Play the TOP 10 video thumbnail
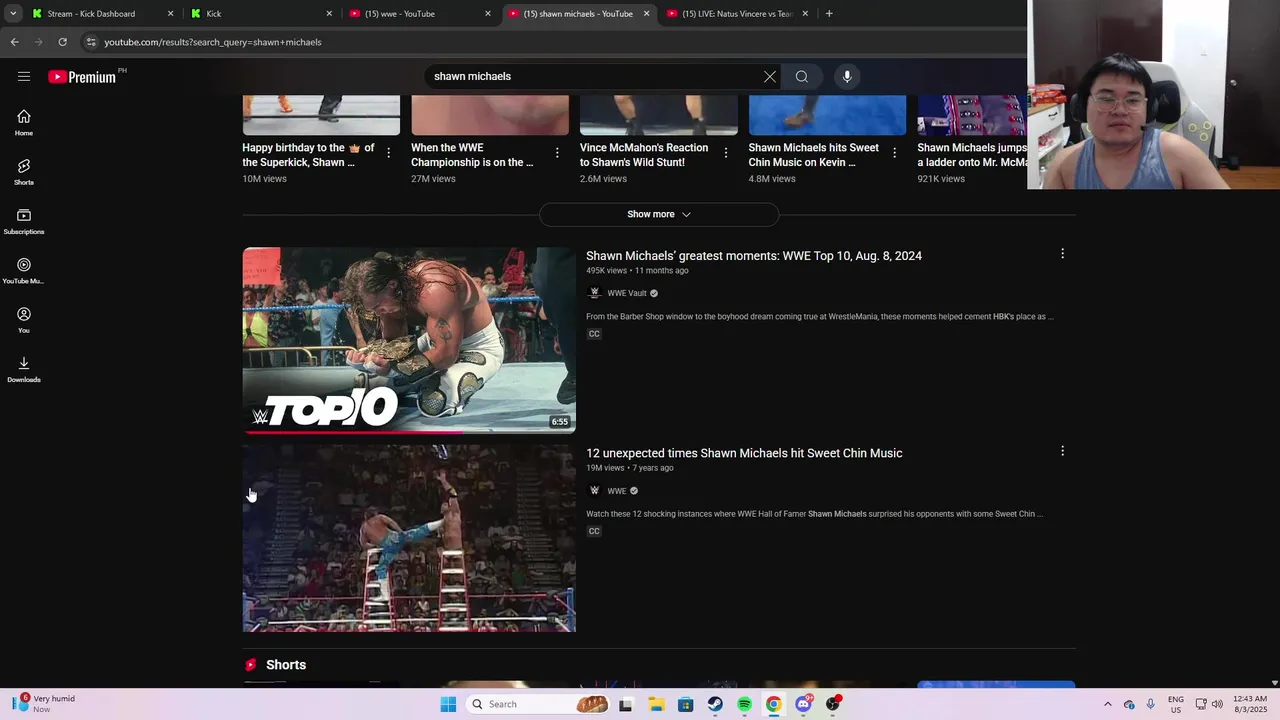This screenshot has height=720, width=1280. (409, 340)
